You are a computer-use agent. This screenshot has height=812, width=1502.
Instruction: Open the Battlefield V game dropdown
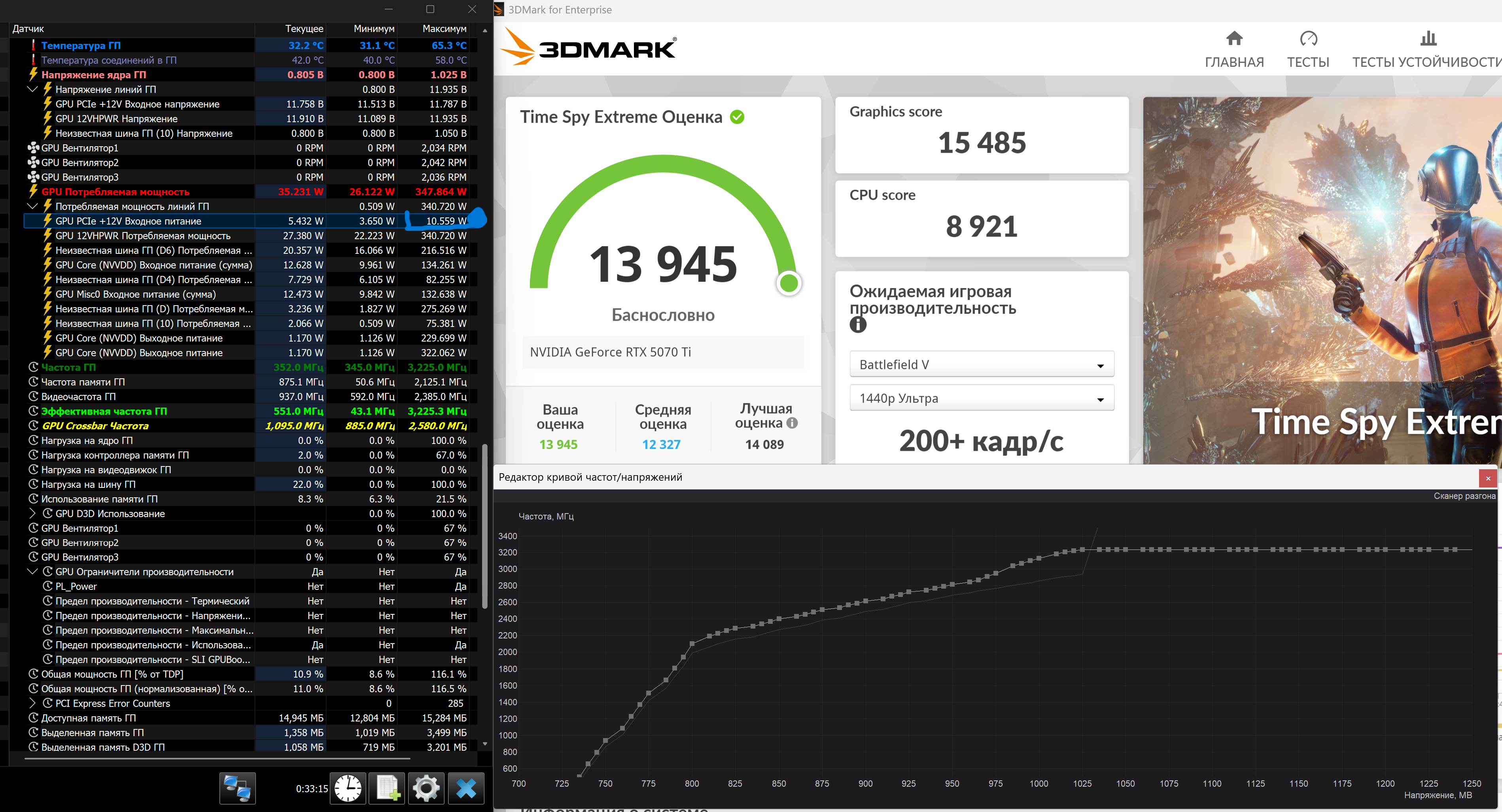(x=982, y=364)
